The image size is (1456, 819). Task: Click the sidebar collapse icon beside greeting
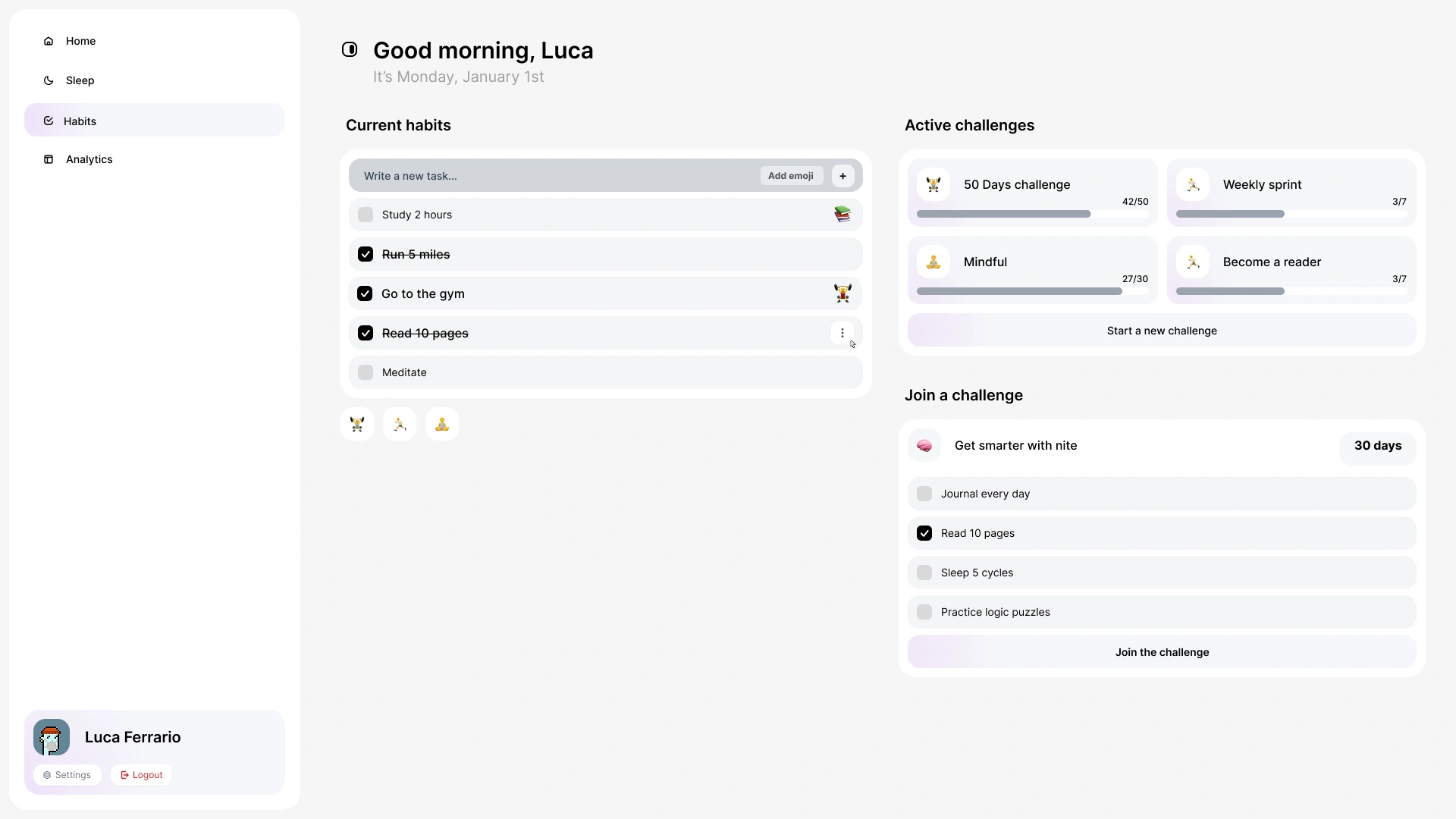pos(350,49)
